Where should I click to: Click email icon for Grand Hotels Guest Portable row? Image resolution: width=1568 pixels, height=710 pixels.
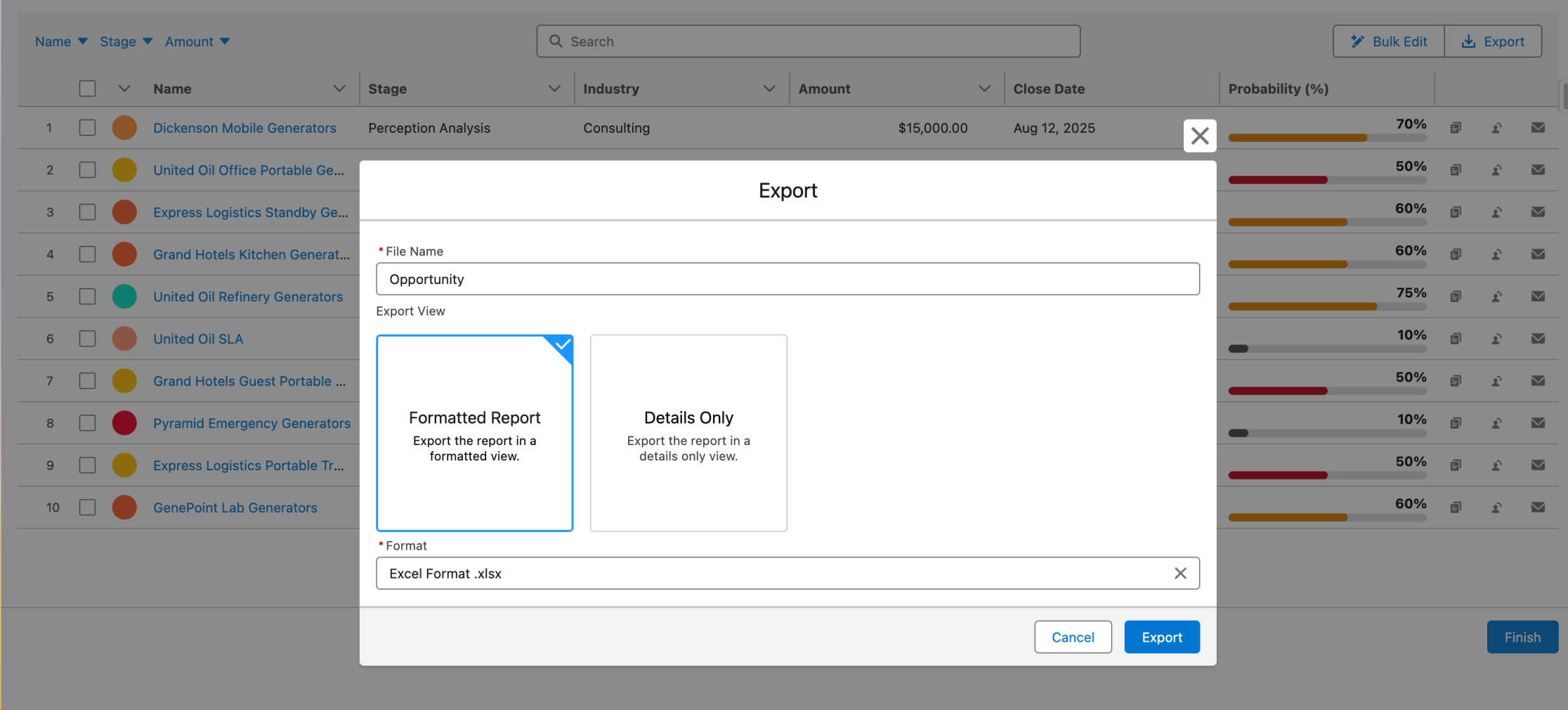[1538, 381]
